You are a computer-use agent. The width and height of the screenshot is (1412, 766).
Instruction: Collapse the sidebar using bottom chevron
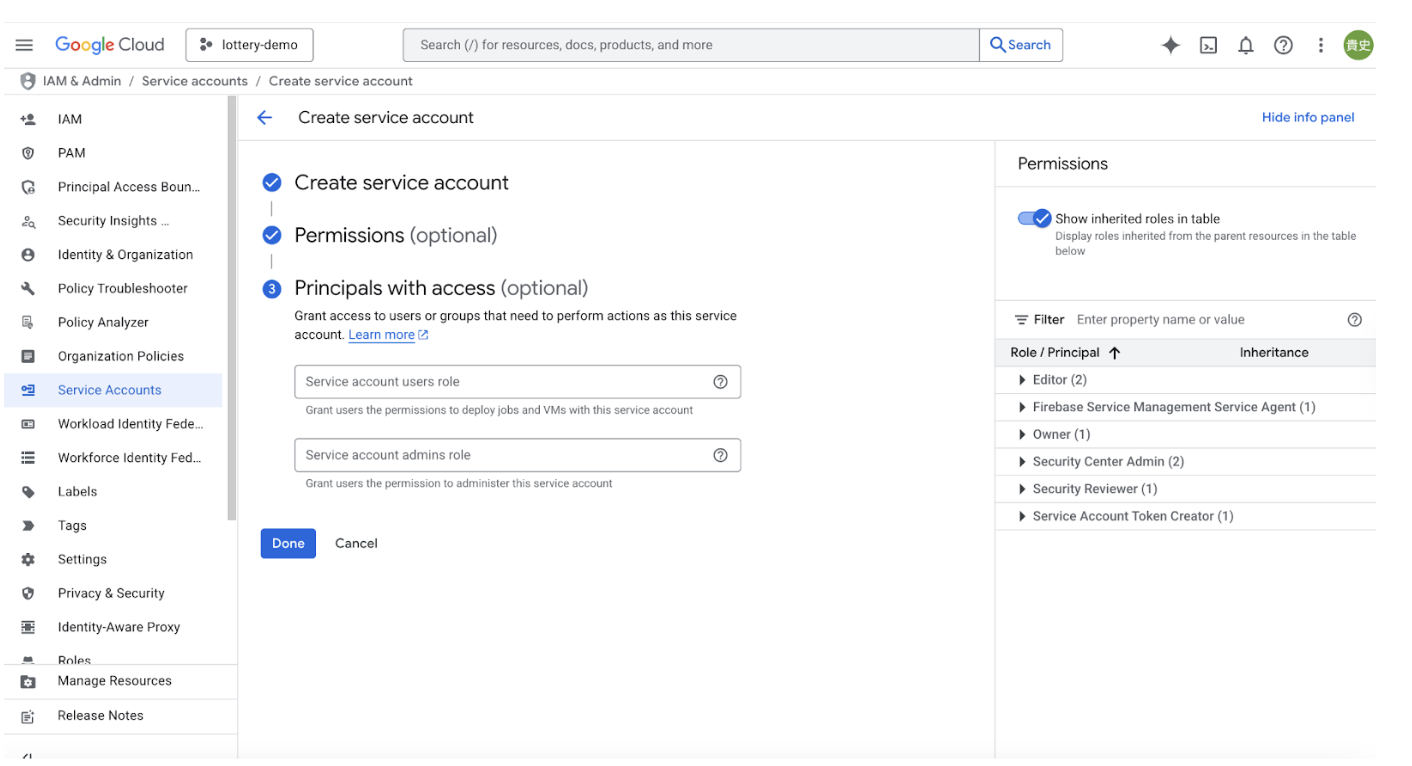pyautogui.click(x=27, y=755)
